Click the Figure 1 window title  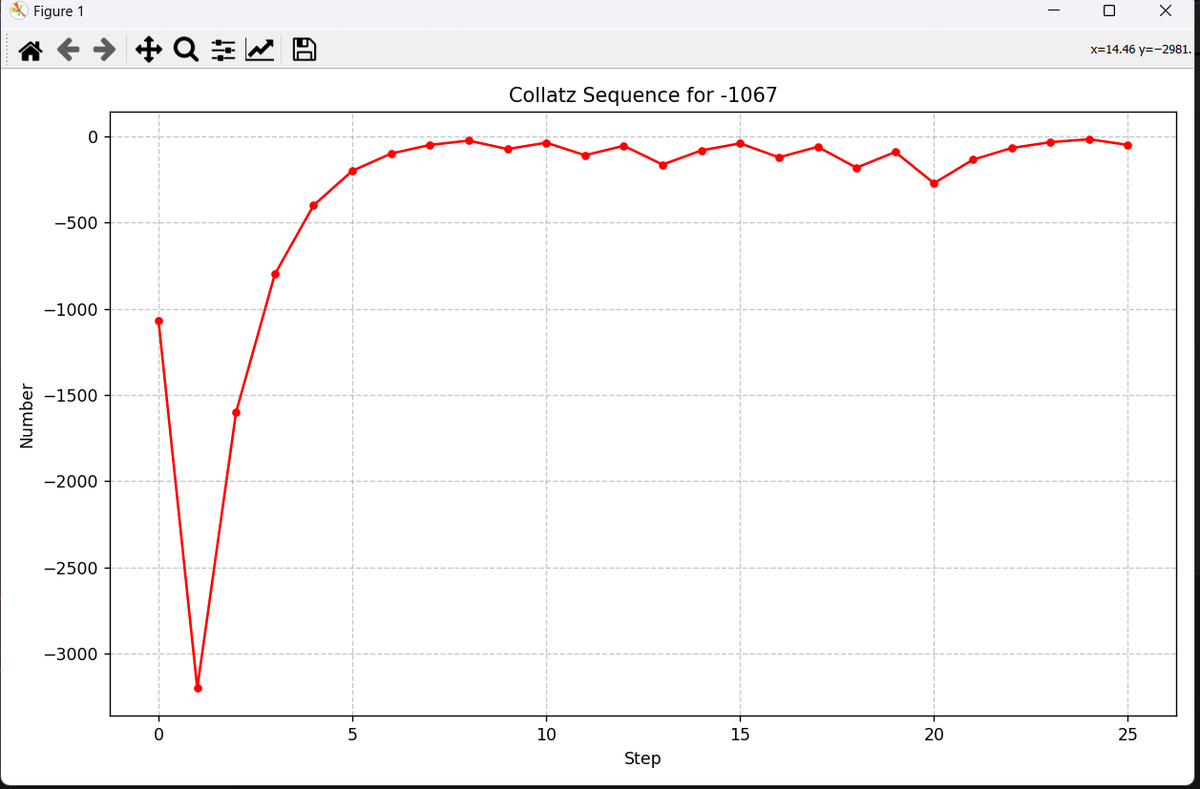pos(59,11)
